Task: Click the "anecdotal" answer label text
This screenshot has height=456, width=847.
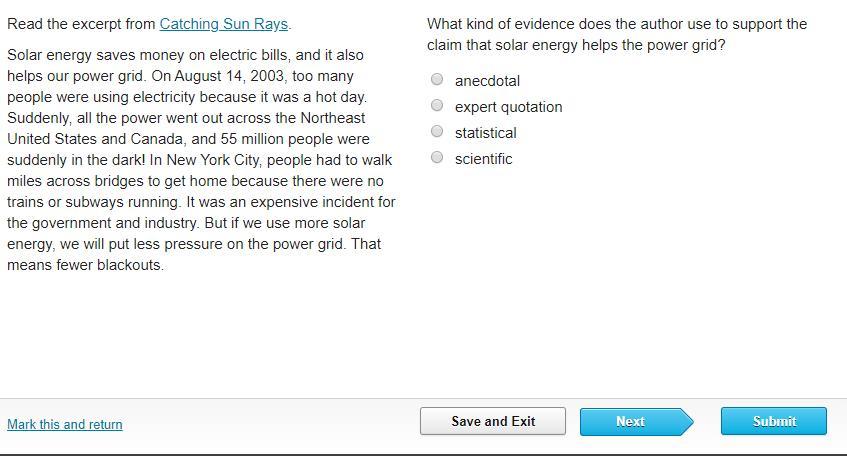Action: [x=487, y=81]
